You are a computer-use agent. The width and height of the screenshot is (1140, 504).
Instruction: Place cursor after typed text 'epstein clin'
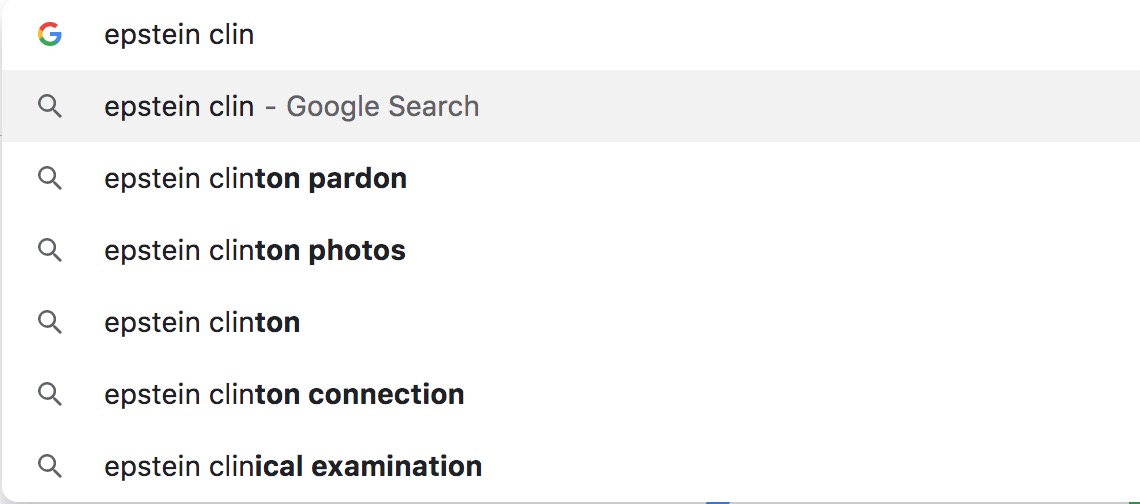(x=255, y=35)
